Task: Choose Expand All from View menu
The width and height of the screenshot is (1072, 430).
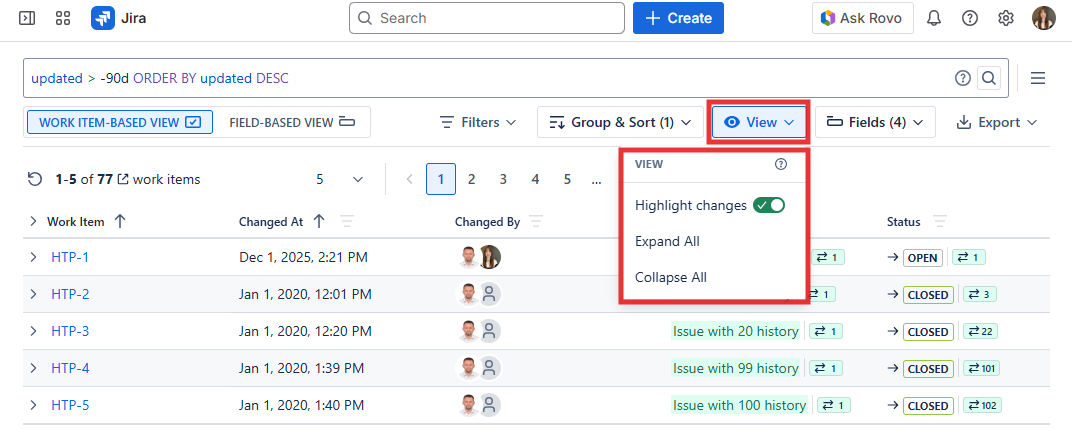Action: (x=667, y=241)
